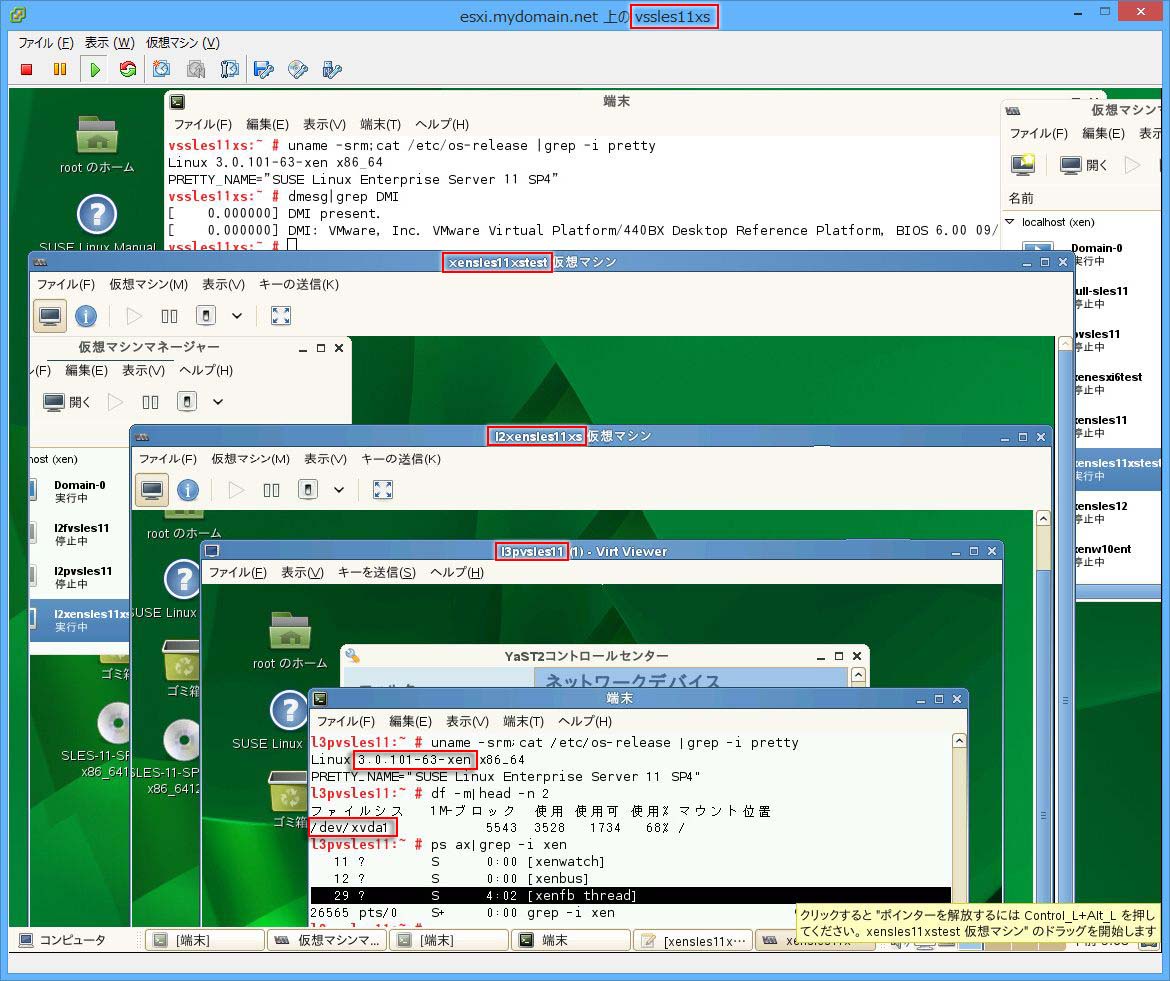Click the play icon in l2xensles11xs window toolbar

(236, 489)
